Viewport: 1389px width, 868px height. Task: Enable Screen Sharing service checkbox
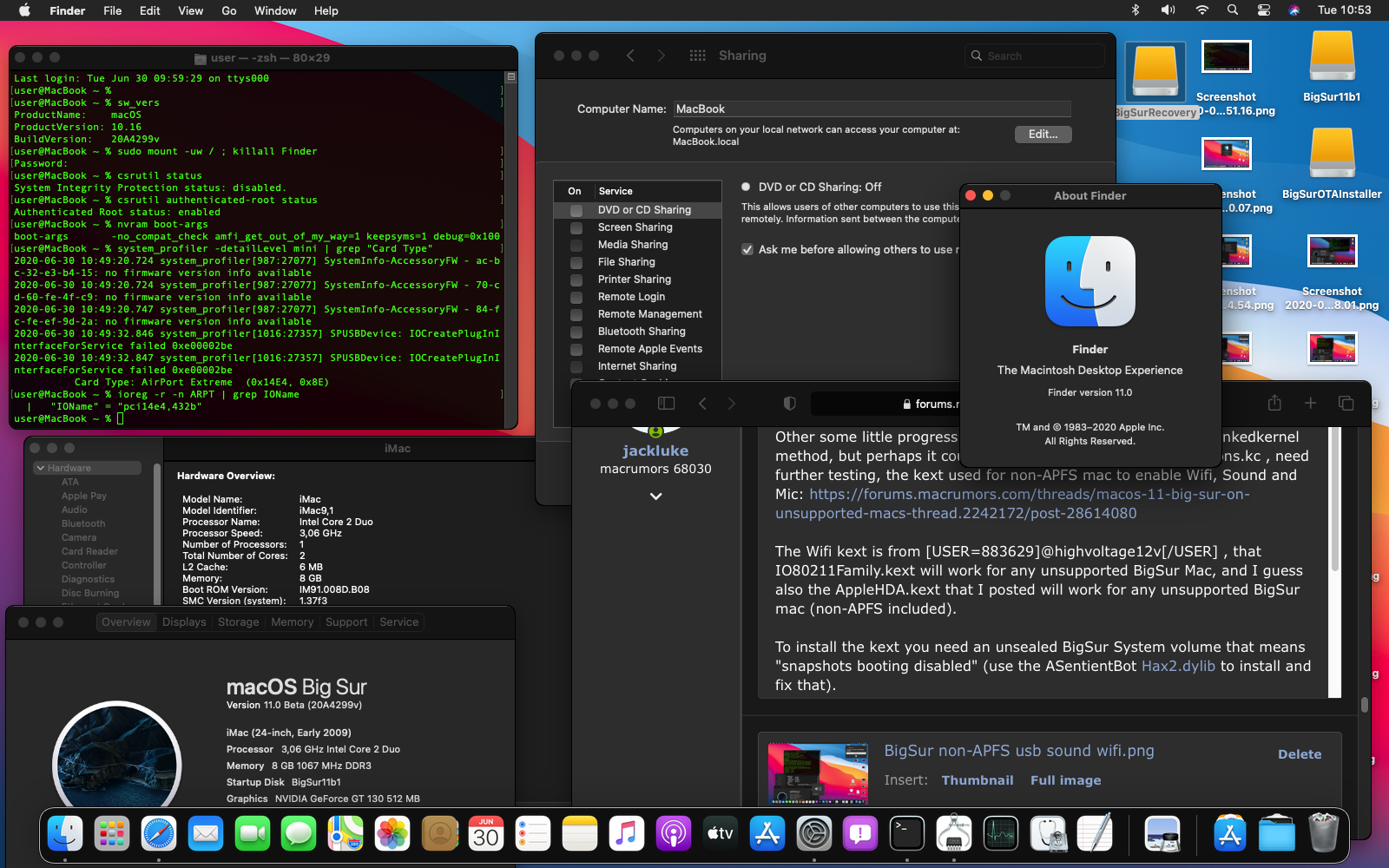[x=576, y=227]
